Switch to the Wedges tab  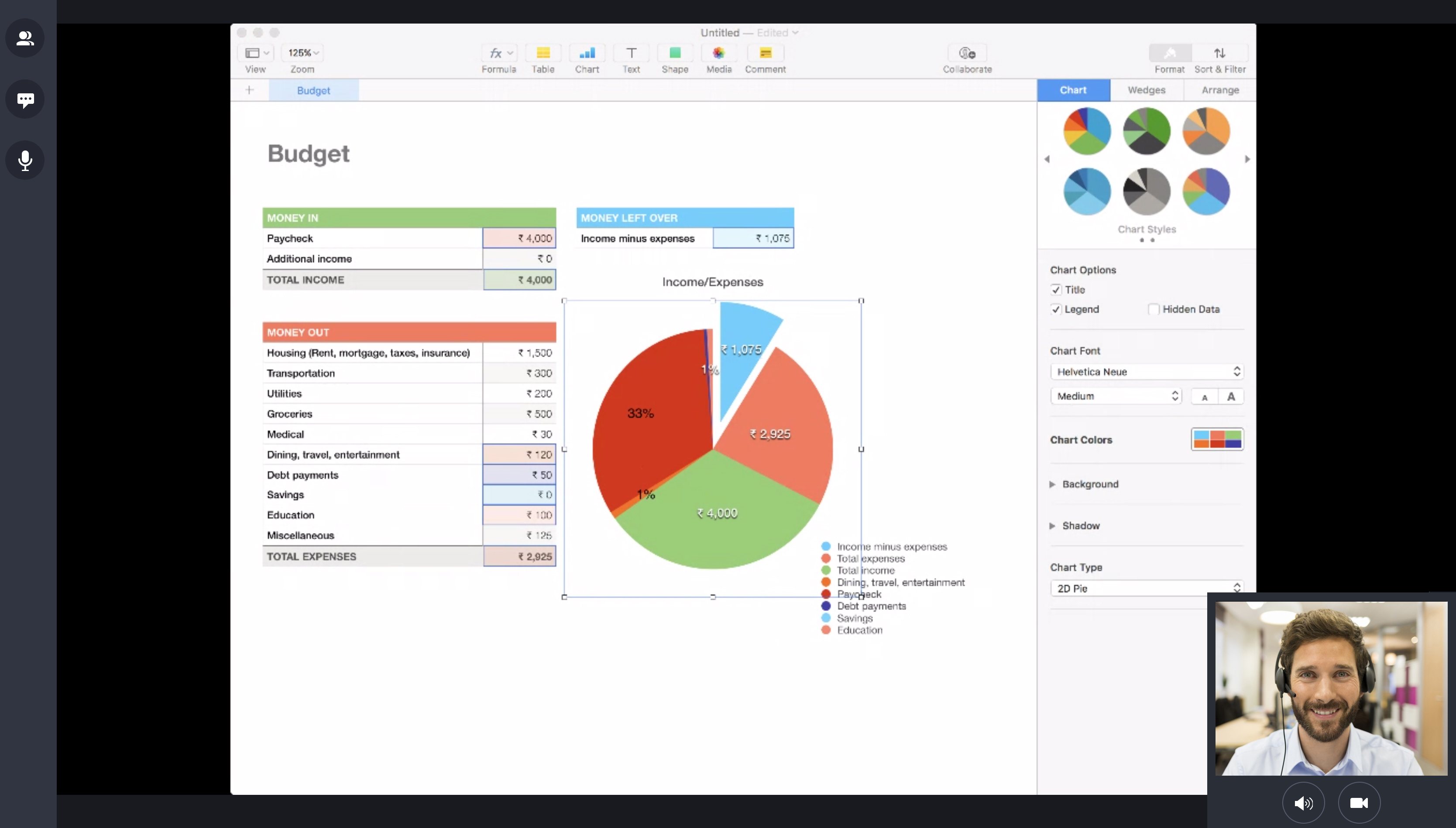tap(1147, 90)
